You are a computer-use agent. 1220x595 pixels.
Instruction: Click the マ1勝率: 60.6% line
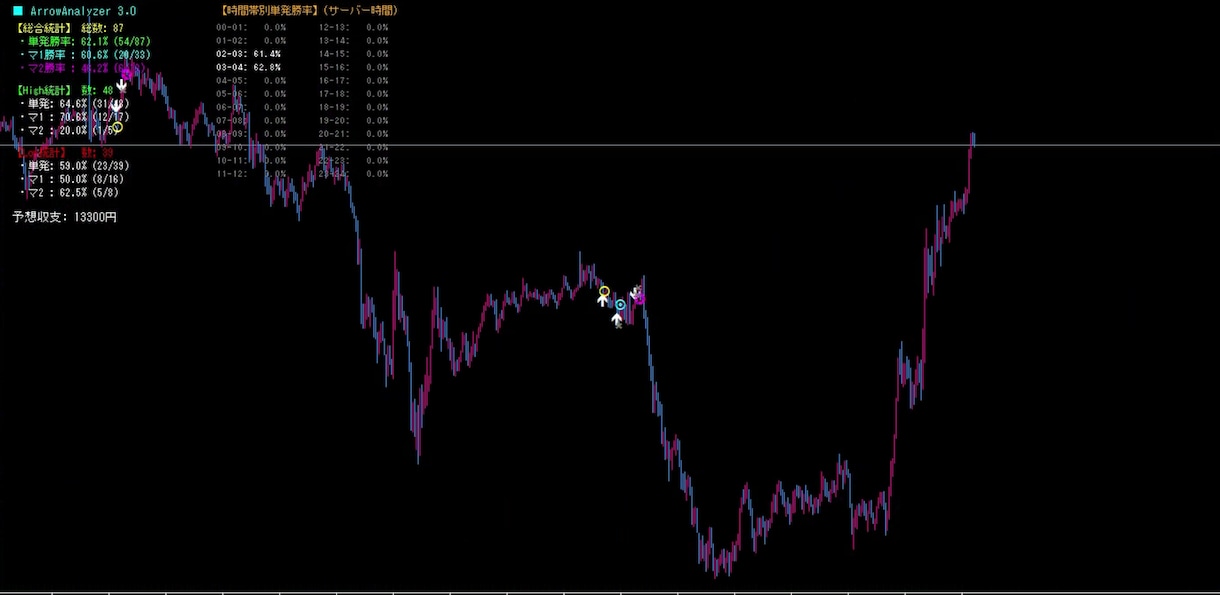(86, 55)
